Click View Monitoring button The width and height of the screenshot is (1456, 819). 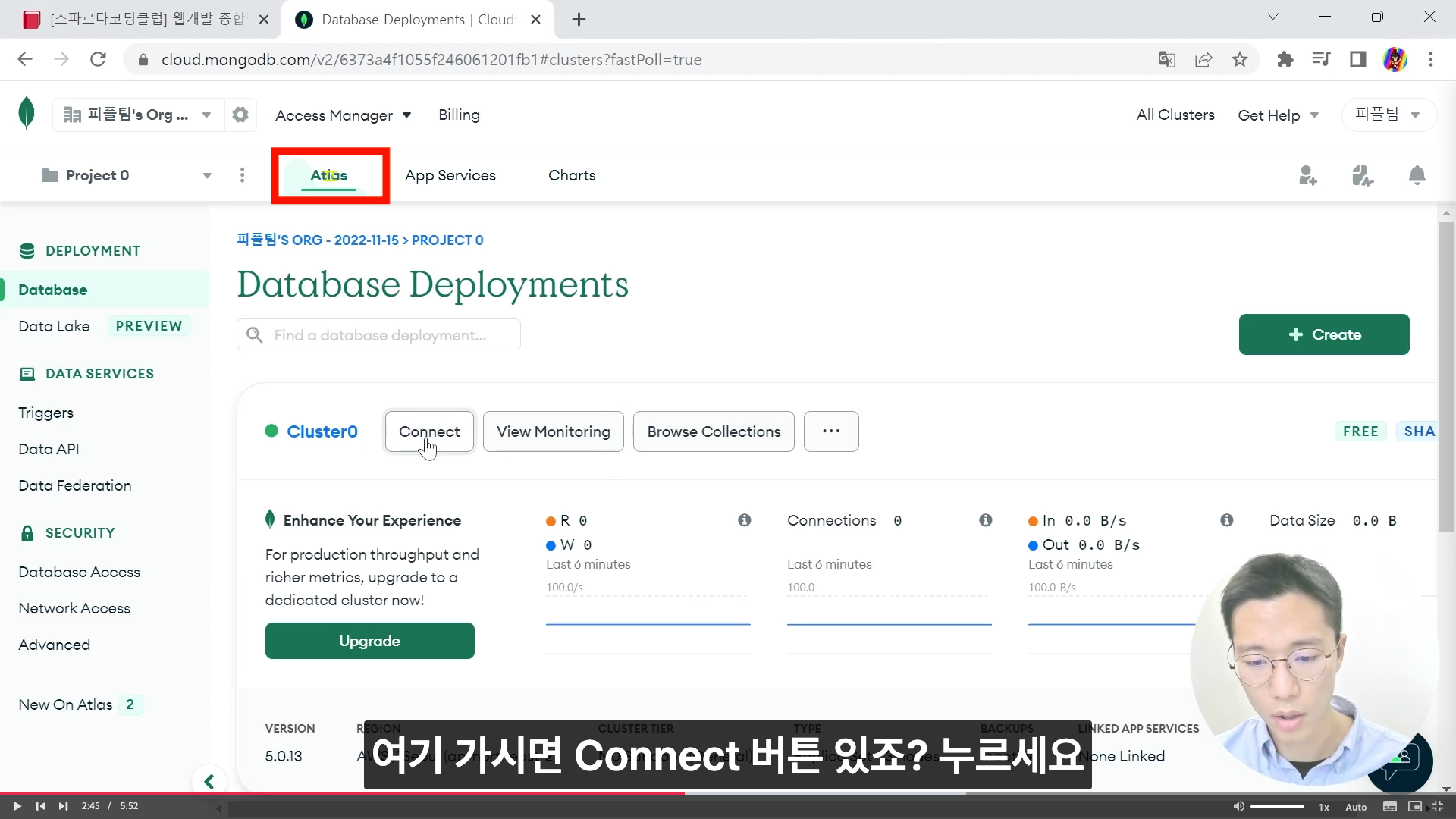pos(554,431)
